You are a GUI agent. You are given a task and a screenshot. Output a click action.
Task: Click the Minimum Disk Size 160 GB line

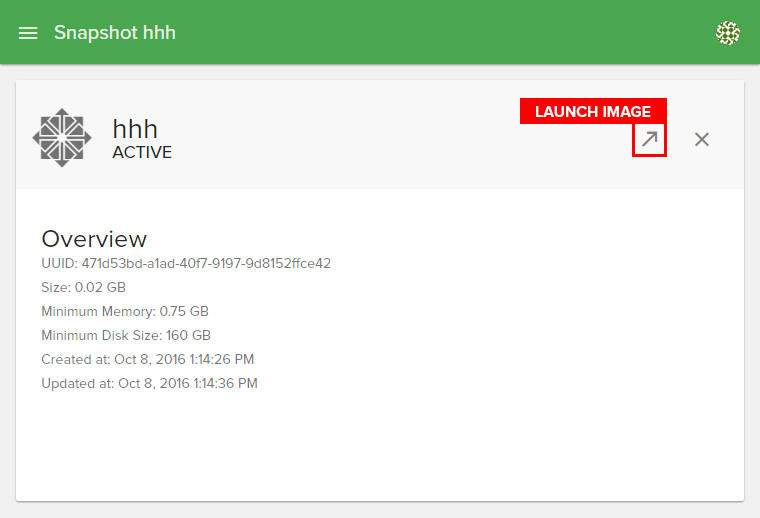click(126, 336)
